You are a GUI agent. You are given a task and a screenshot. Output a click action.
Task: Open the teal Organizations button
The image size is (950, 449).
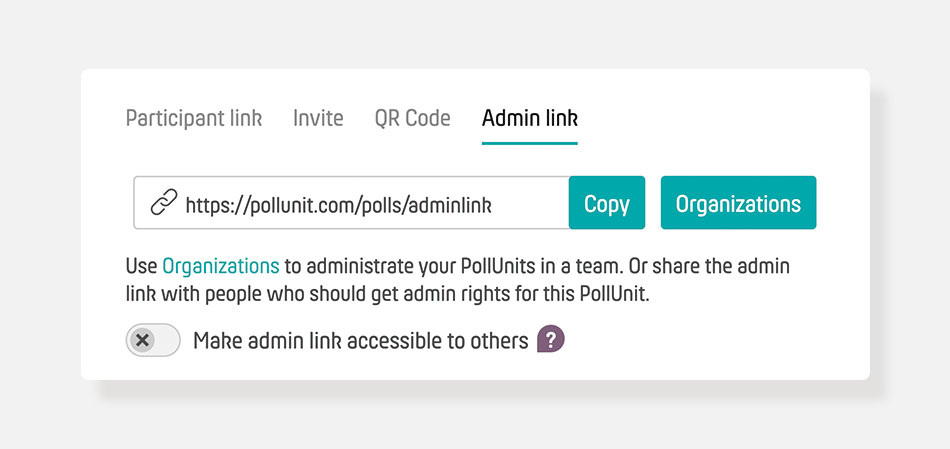(739, 203)
